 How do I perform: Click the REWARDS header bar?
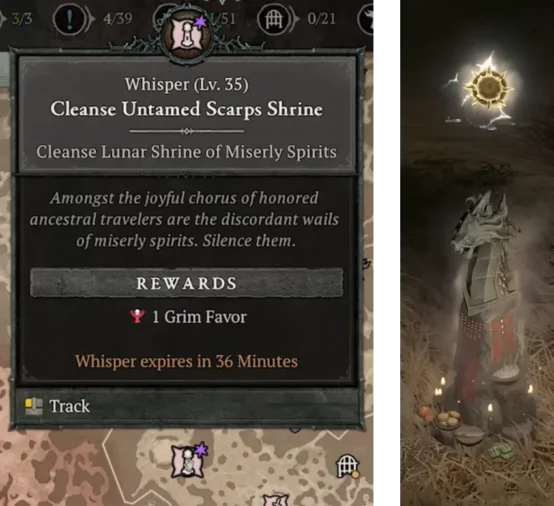(x=187, y=283)
